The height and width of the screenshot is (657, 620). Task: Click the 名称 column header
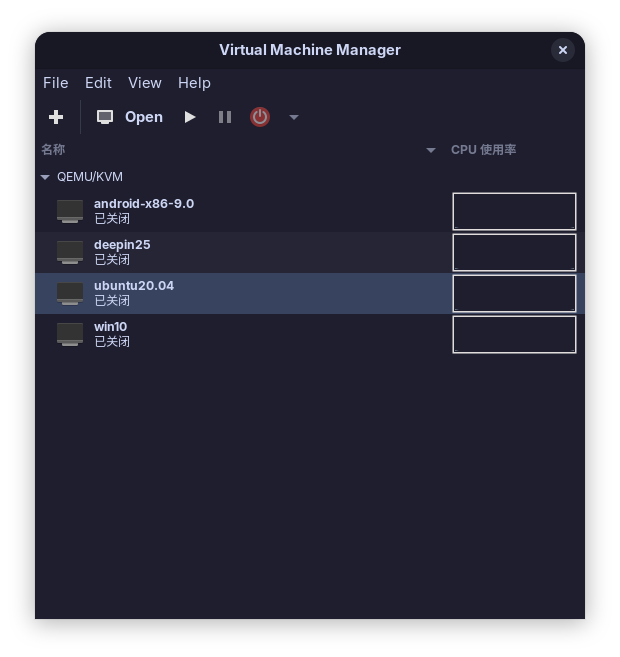click(x=53, y=150)
